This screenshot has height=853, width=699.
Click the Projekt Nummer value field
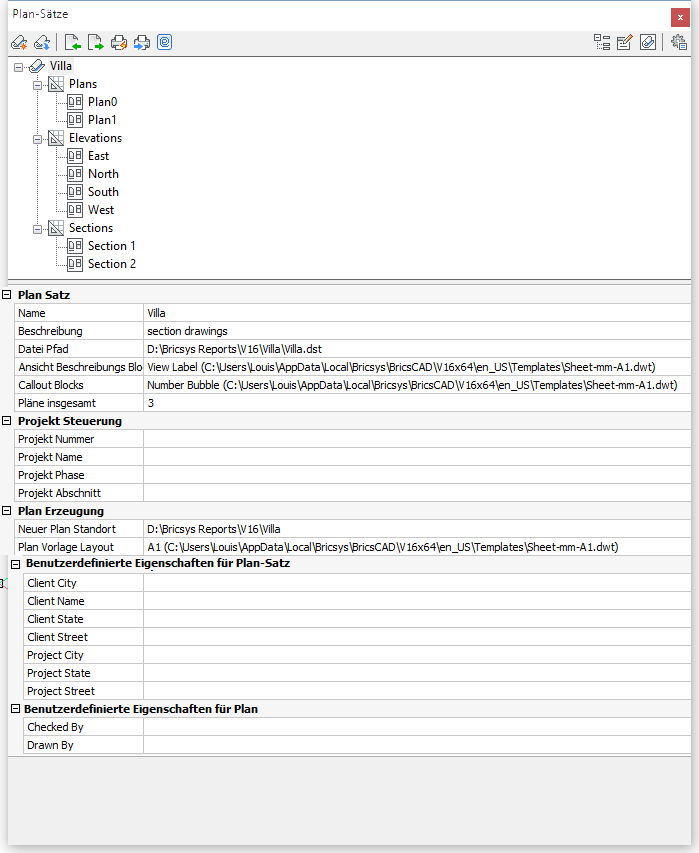(416, 439)
